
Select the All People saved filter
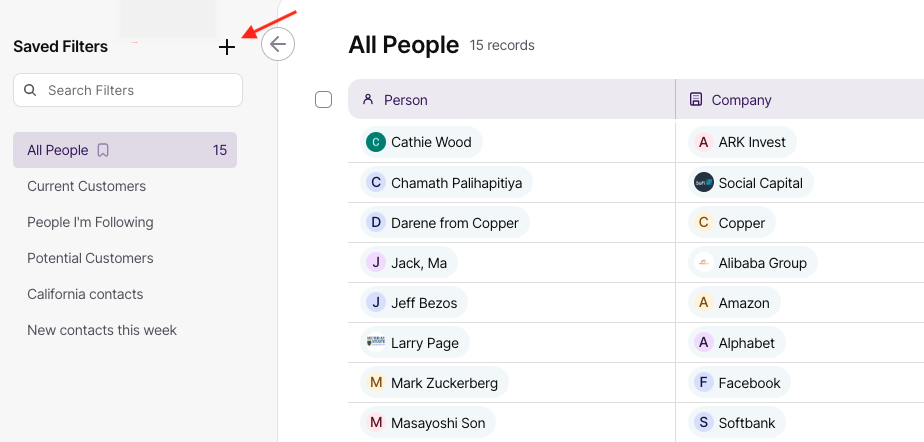point(125,150)
